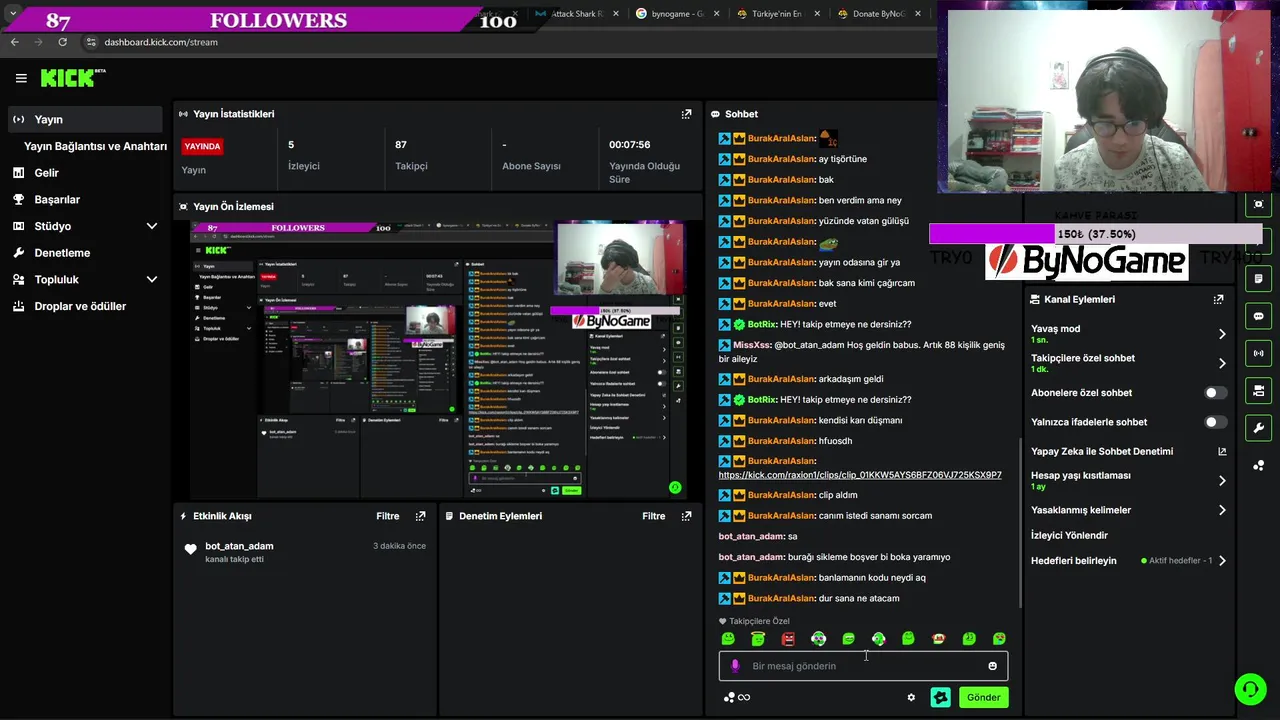Click the Bir mesaj gönderin input field

point(863,666)
